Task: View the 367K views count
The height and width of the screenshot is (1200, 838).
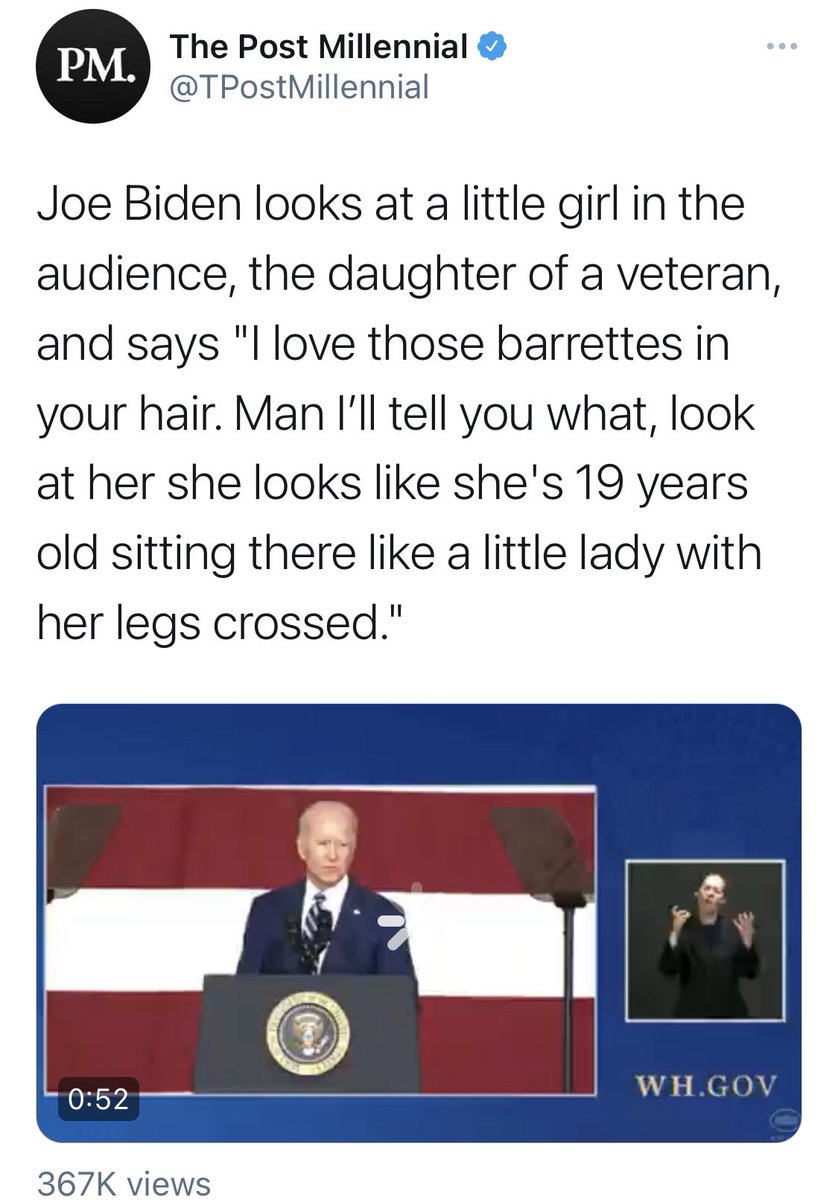Action: [124, 1183]
